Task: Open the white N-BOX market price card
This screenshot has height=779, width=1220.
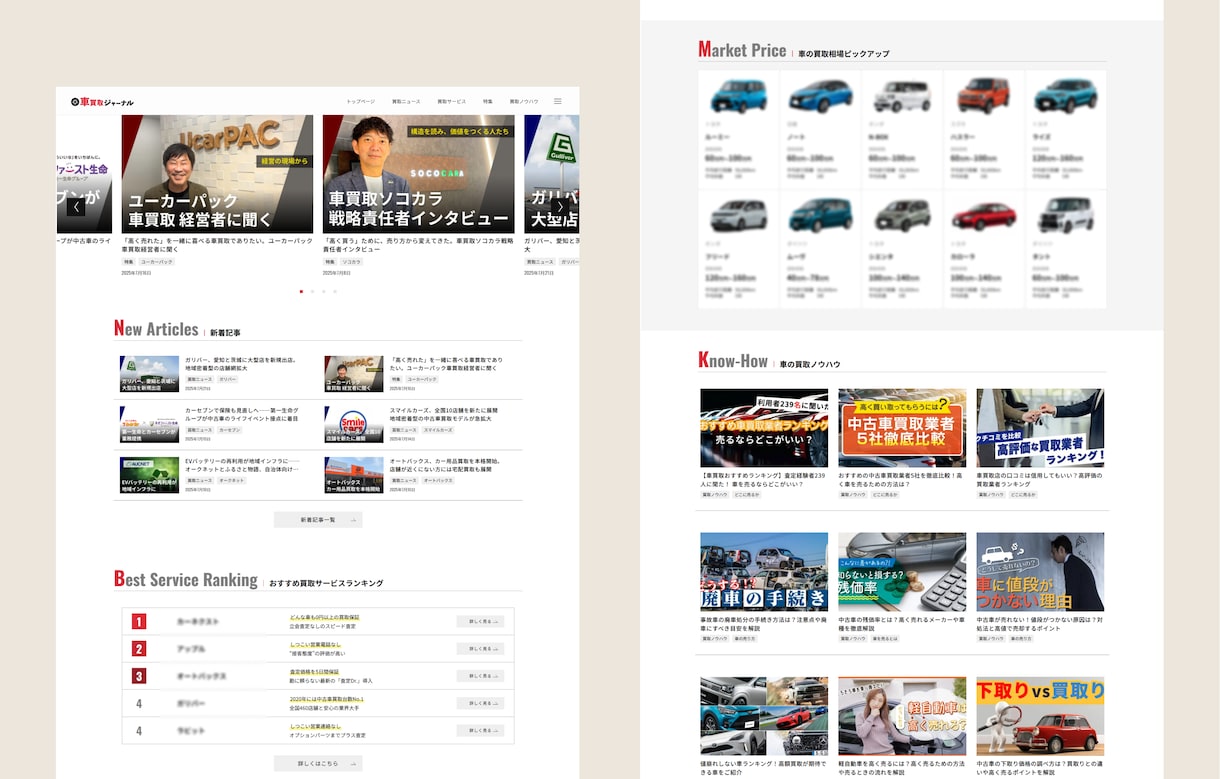Action: [x=902, y=129]
